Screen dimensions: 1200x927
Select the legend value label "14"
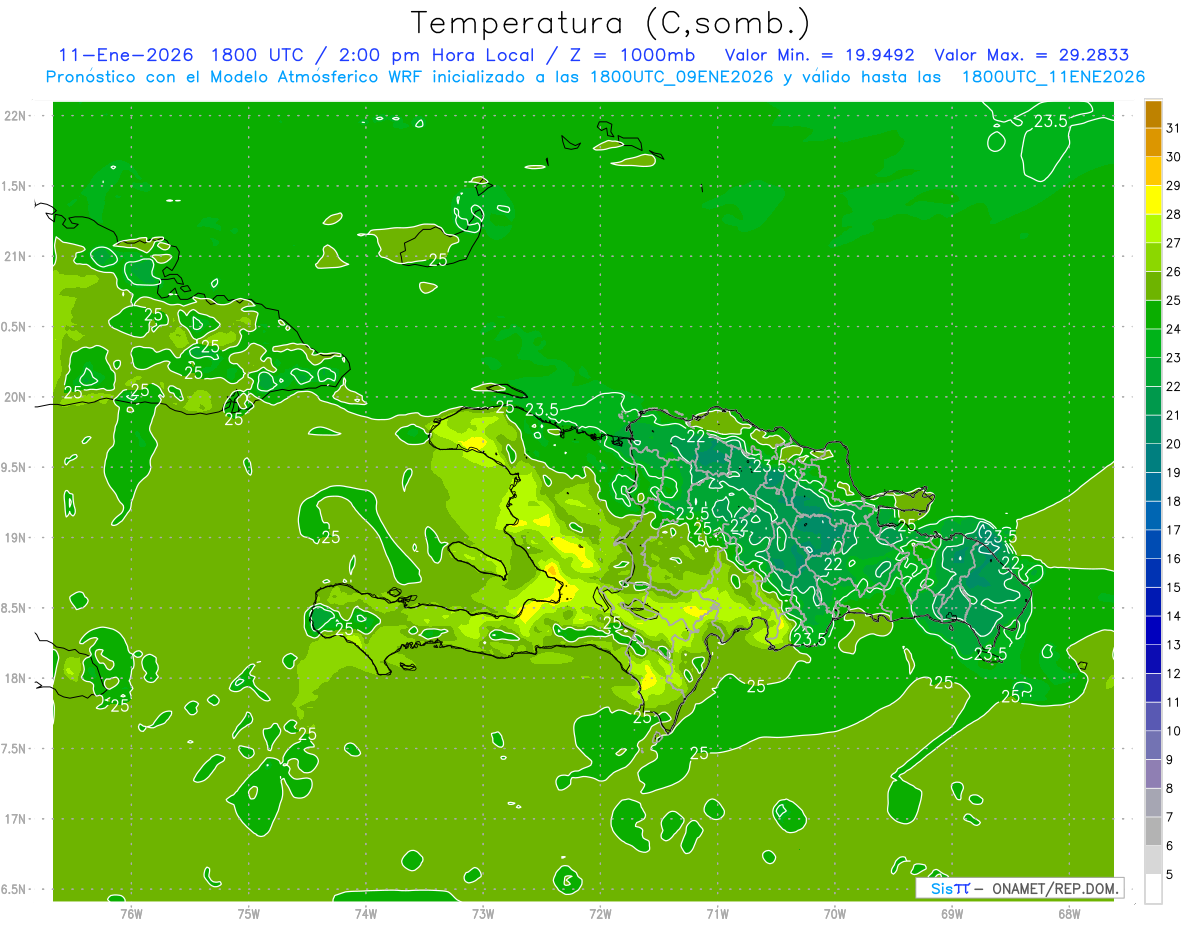pos(1174,616)
